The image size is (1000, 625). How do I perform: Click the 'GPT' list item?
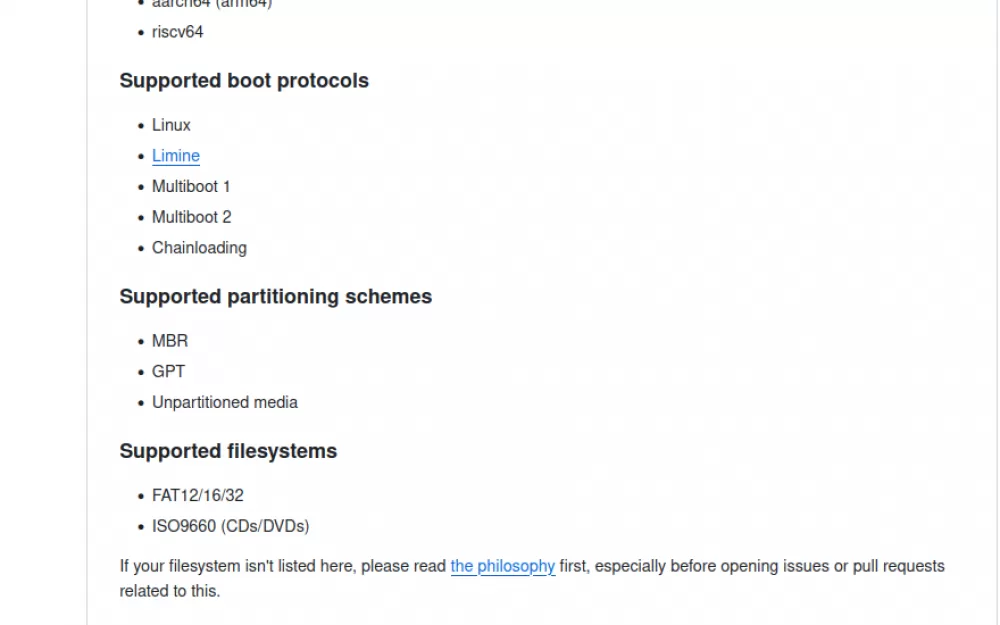168,372
